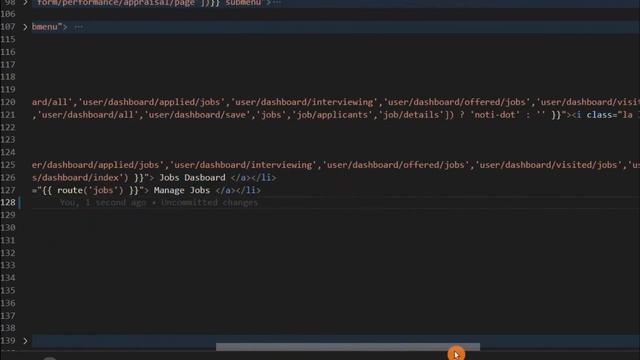
Task: Click the horizontal scrollbar thumb
Action: [x=348, y=347]
